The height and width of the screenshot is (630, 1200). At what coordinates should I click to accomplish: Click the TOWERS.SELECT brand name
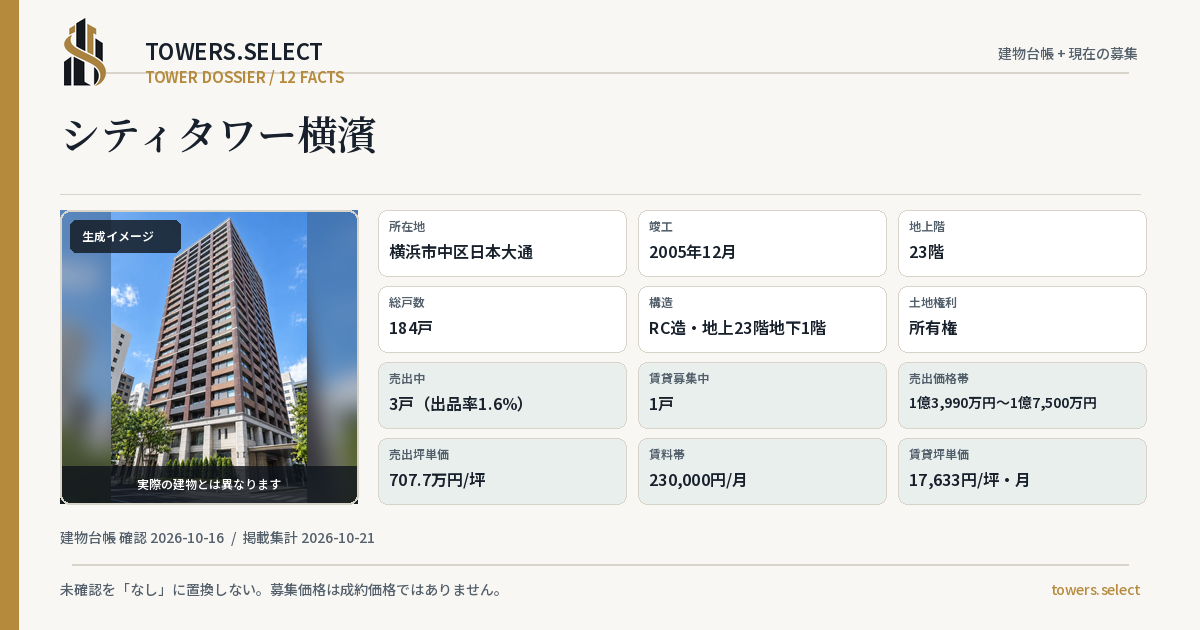coord(234,52)
